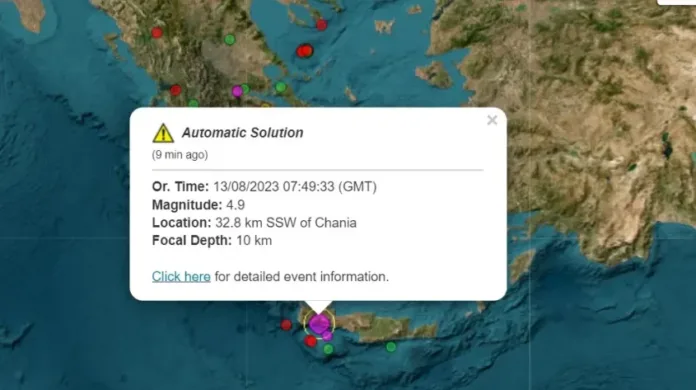Image resolution: width=696 pixels, height=390 pixels.
Task: Click the green marker in northern central Greece
Action: 229,39
